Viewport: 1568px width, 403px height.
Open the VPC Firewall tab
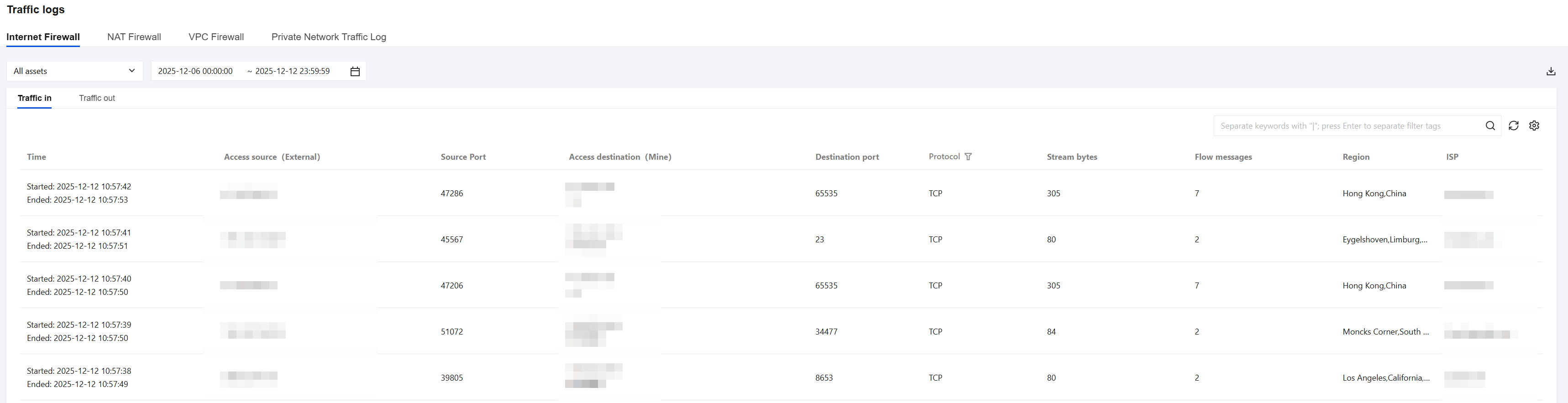pos(216,37)
